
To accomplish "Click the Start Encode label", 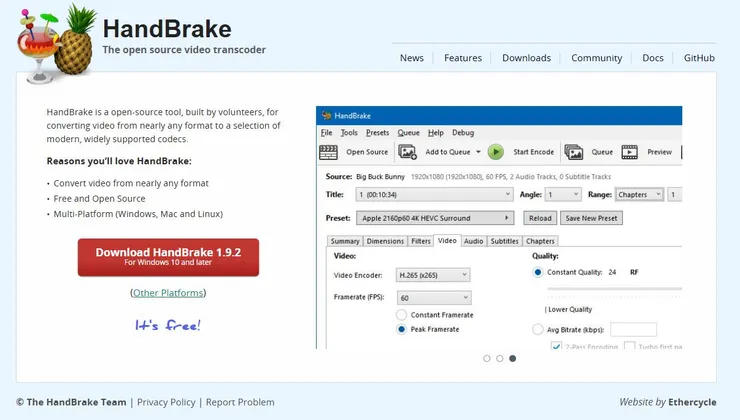I will (x=534, y=152).
